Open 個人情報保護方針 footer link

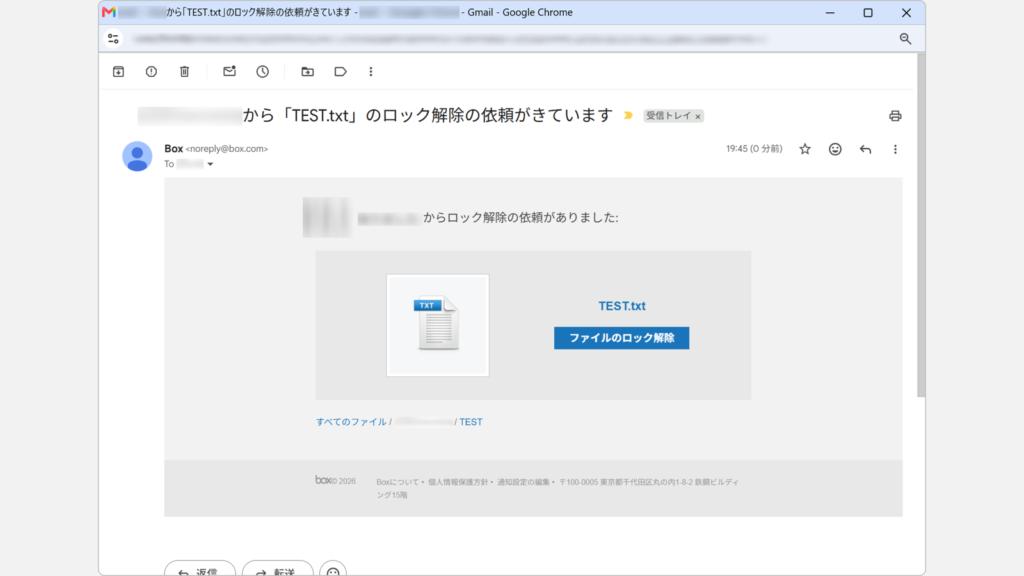pos(458,482)
